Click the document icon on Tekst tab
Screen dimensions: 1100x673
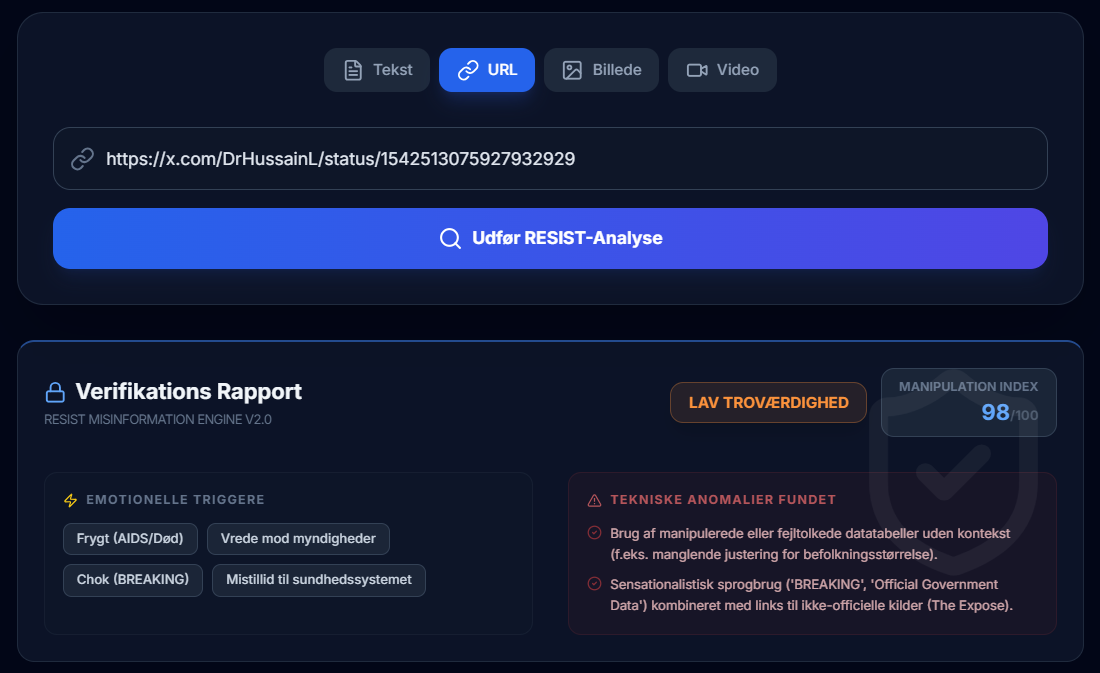coord(353,70)
